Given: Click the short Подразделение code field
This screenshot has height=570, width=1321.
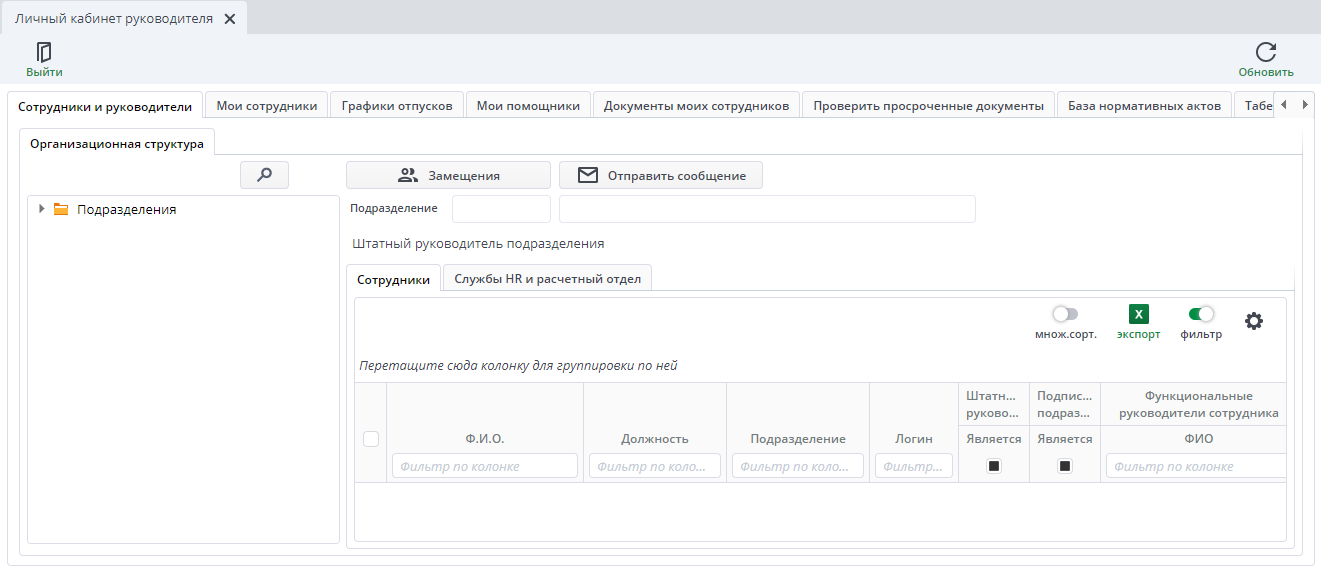Looking at the screenshot, I should 501,208.
